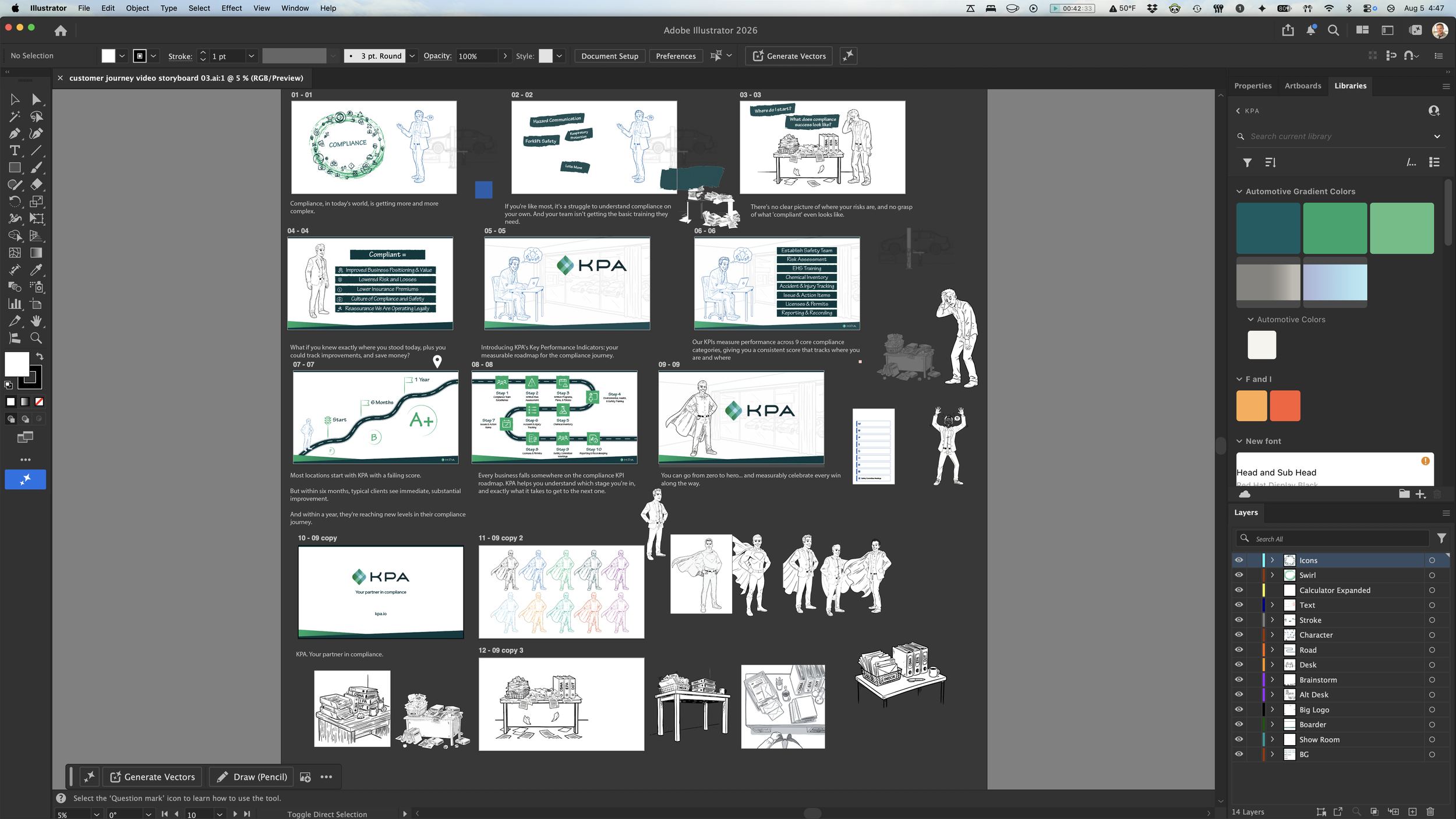Hide the Show Room layer
This screenshot has width=1456, height=819.
[x=1239, y=740]
